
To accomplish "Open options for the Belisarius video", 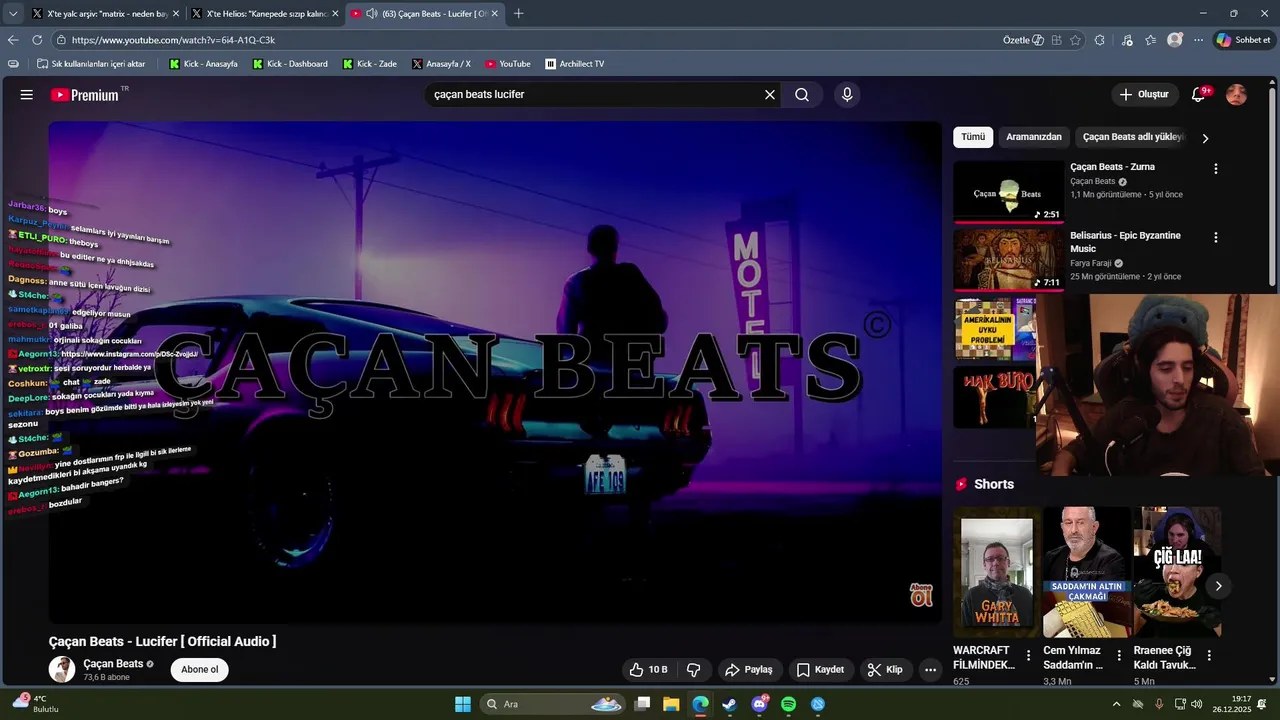I will click(x=1216, y=238).
